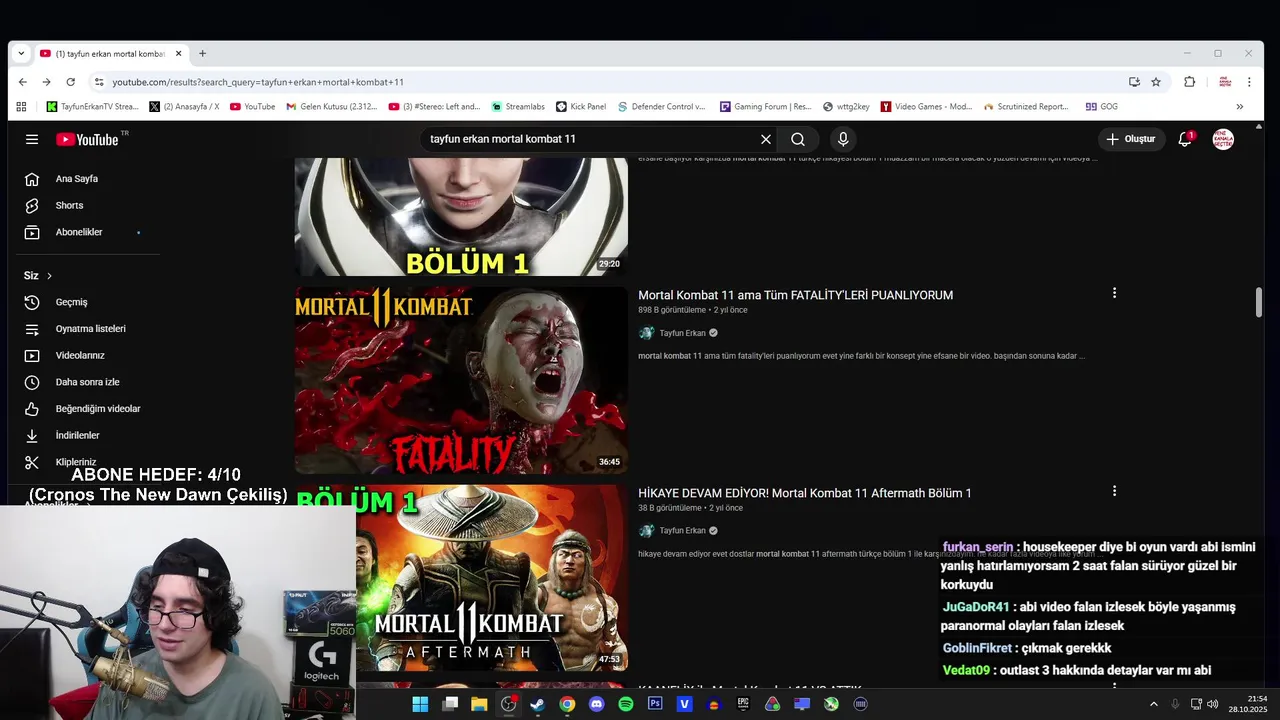Open the Gelen Kutusu Gmail bookmark
Image resolution: width=1280 pixels, height=720 pixels.
pos(332,106)
